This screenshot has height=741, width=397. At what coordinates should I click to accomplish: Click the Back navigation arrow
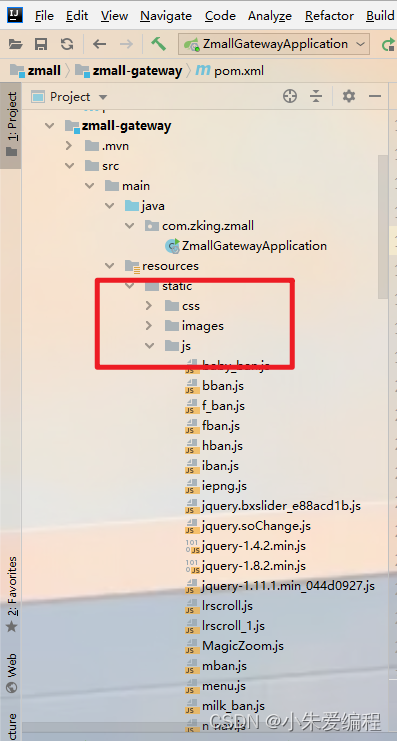[x=99, y=44]
